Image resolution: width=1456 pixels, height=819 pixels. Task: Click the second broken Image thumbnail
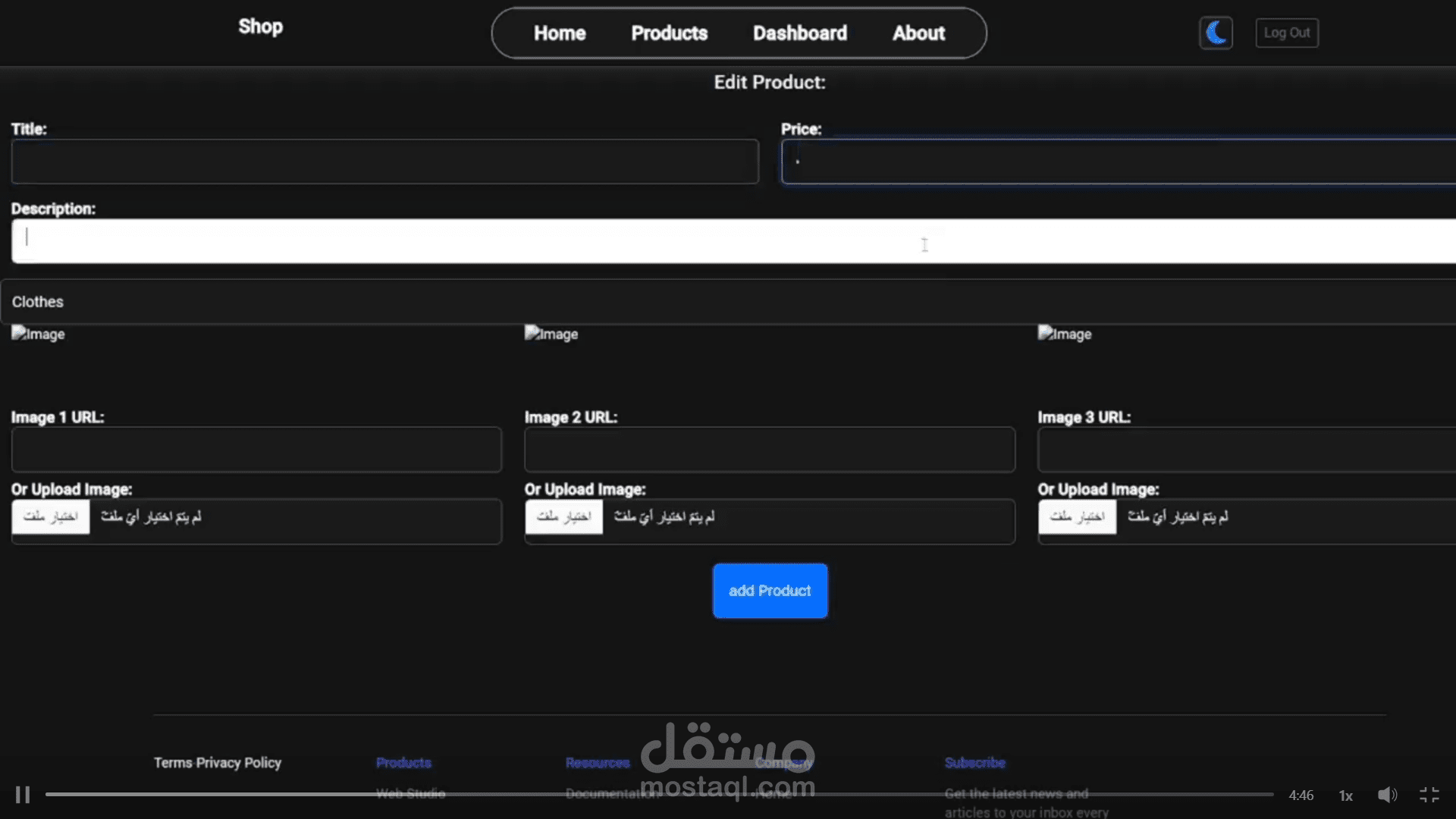[551, 334]
